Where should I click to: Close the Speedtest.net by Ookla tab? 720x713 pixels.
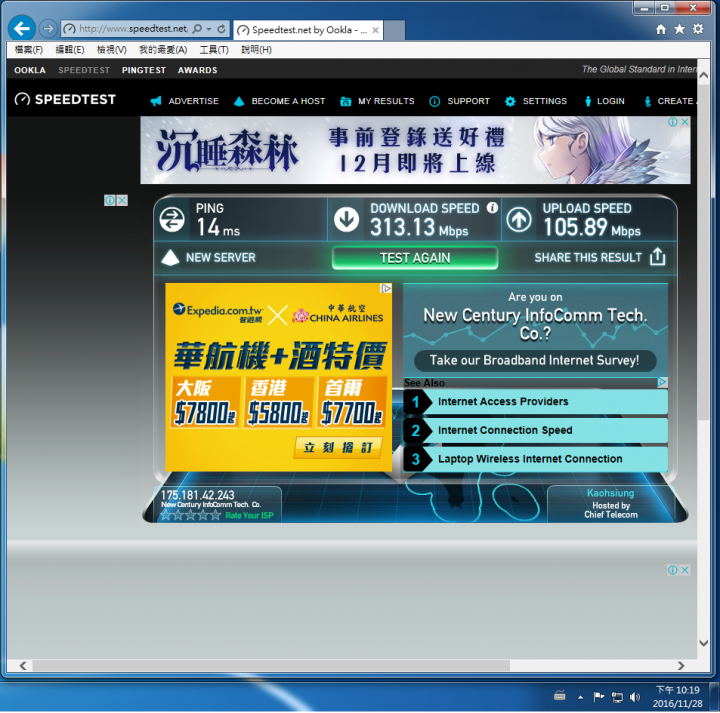click(x=375, y=30)
